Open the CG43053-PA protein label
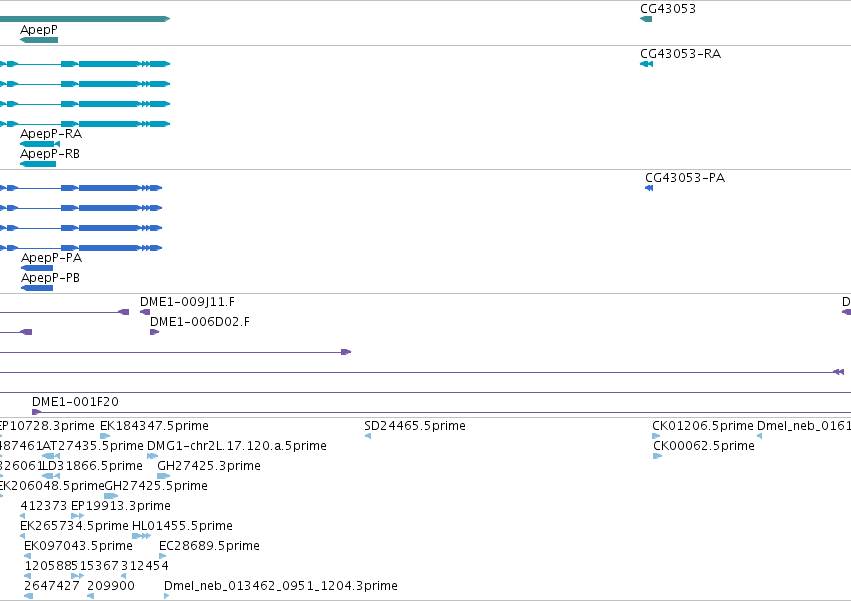 (685, 178)
